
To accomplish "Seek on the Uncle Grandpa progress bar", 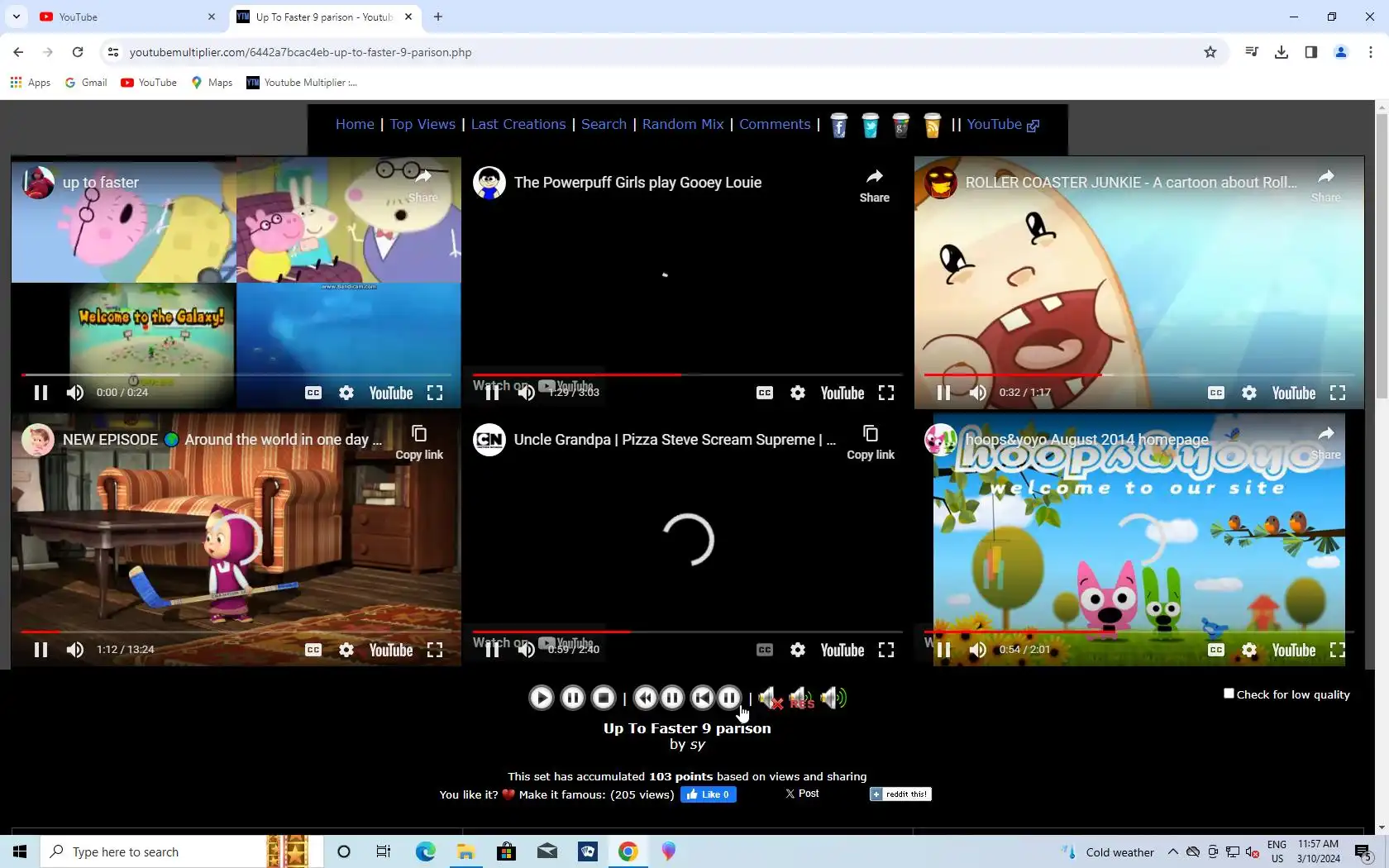I will coord(687,632).
